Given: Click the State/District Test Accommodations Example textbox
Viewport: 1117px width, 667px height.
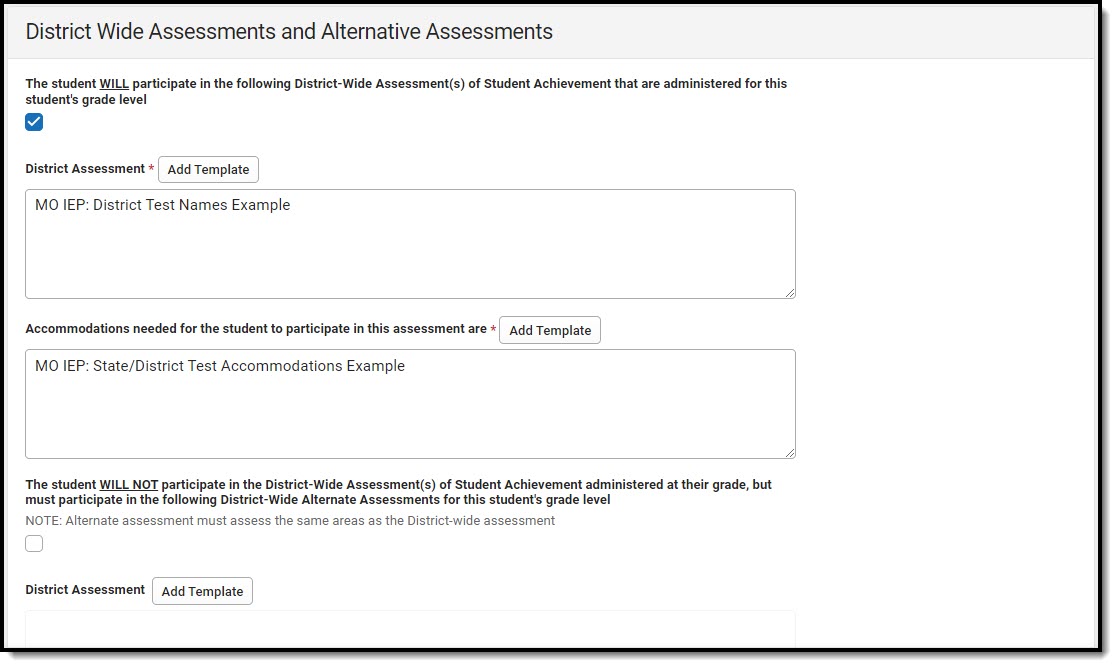Looking at the screenshot, I should click(x=410, y=404).
